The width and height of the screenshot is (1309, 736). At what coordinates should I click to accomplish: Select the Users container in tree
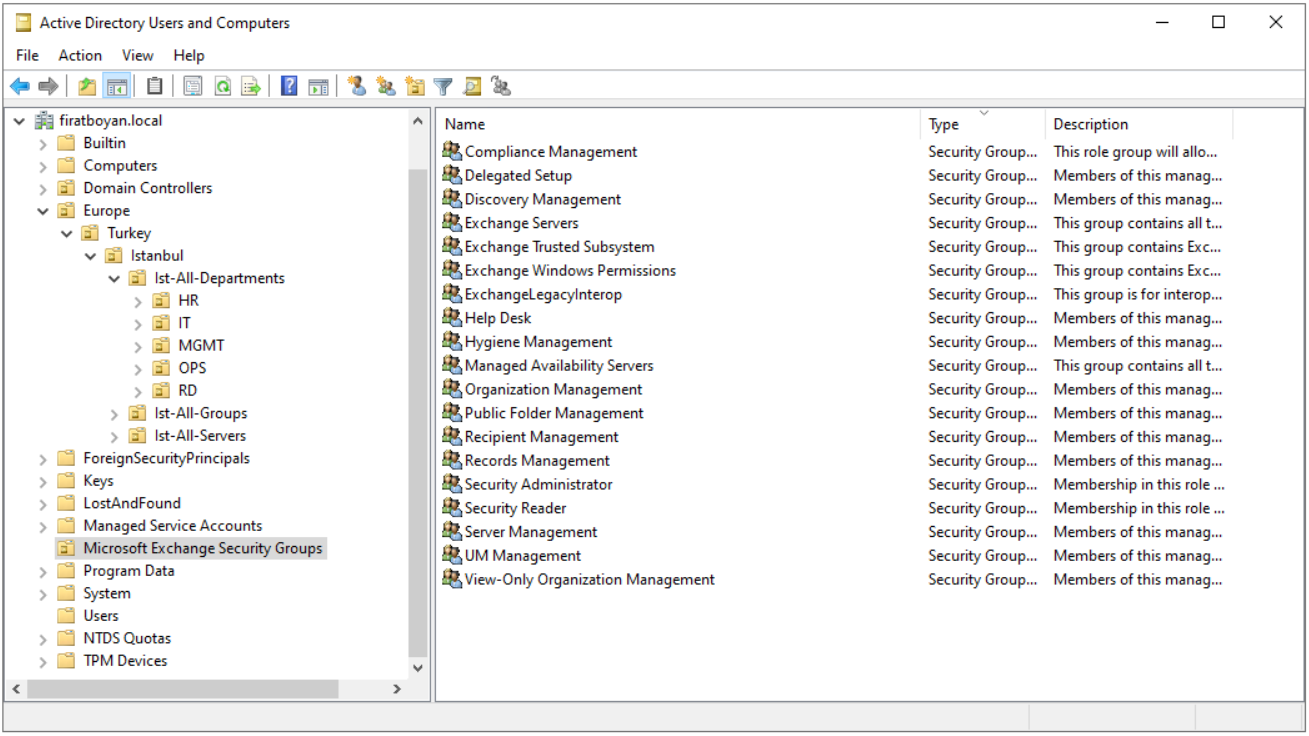coord(101,616)
